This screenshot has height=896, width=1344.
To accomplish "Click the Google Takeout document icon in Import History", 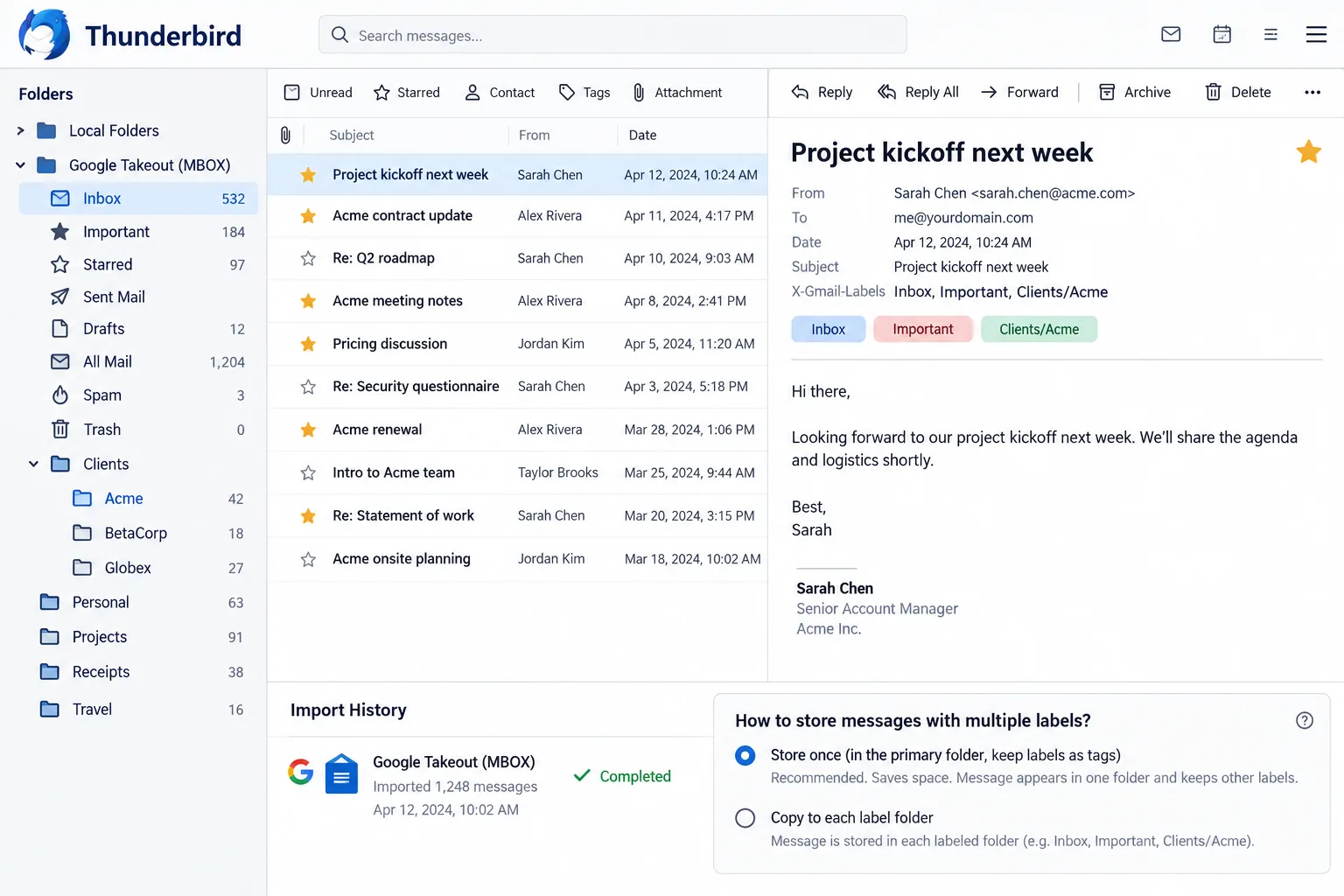I will coord(341,773).
